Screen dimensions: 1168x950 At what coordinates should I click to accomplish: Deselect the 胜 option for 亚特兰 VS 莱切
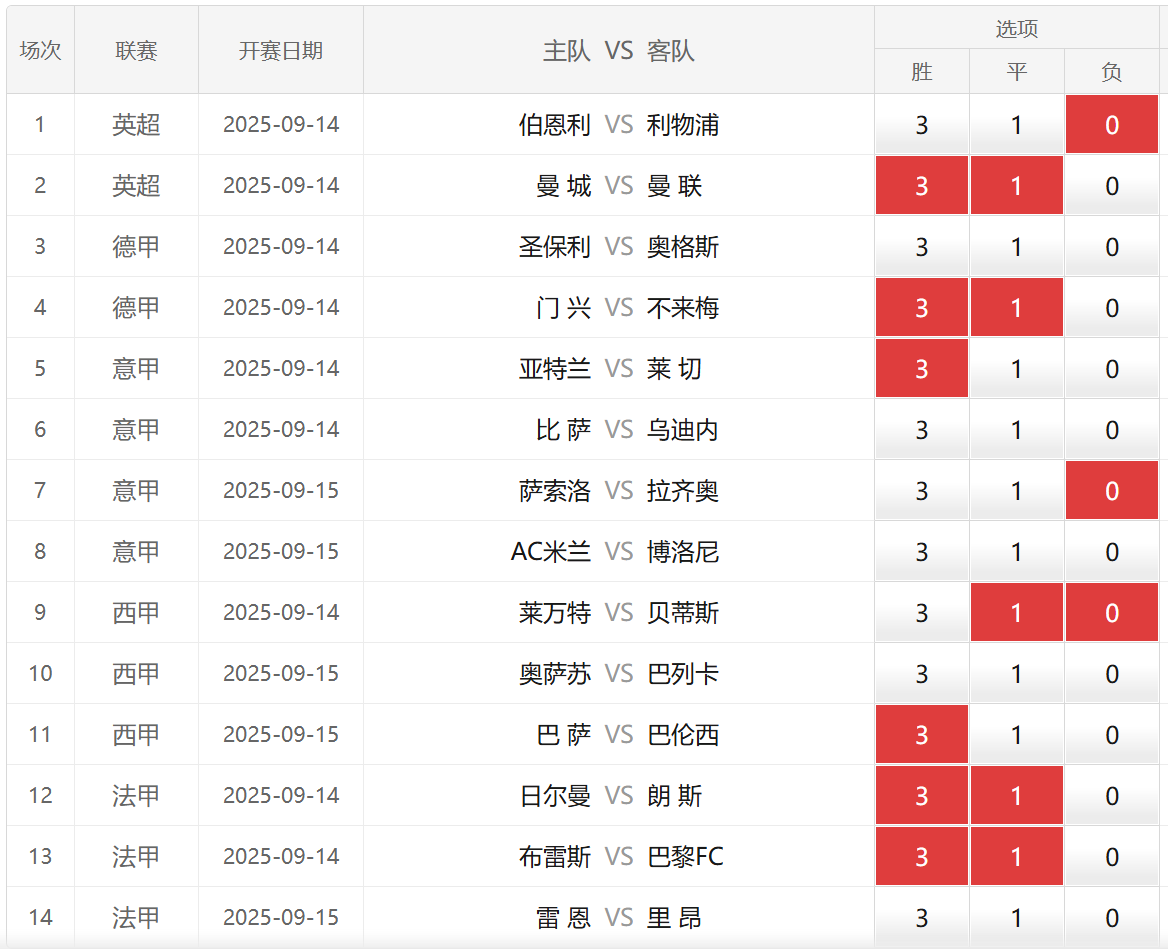(x=921, y=369)
